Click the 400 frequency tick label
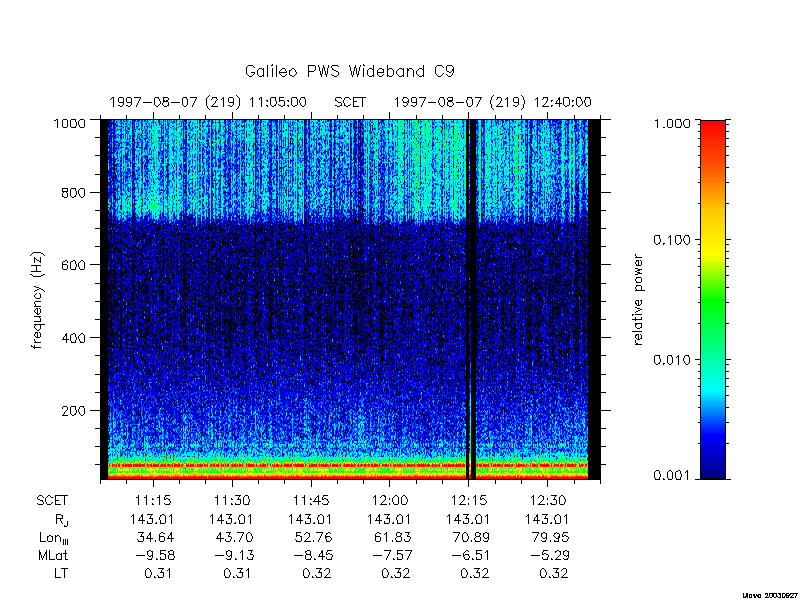Image resolution: width=800 pixels, height=600 pixels. point(74,338)
